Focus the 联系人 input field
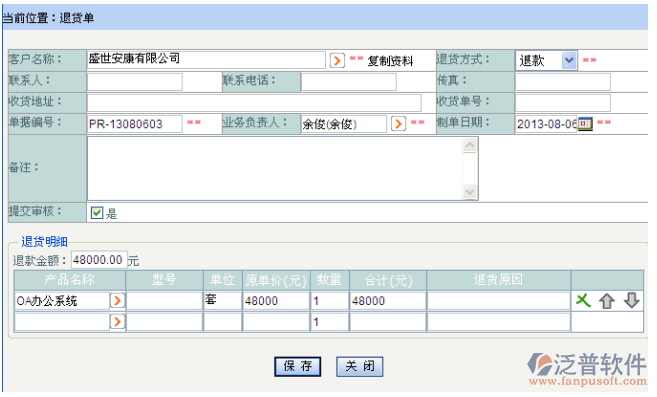This screenshot has height=397, width=657. pos(135,82)
